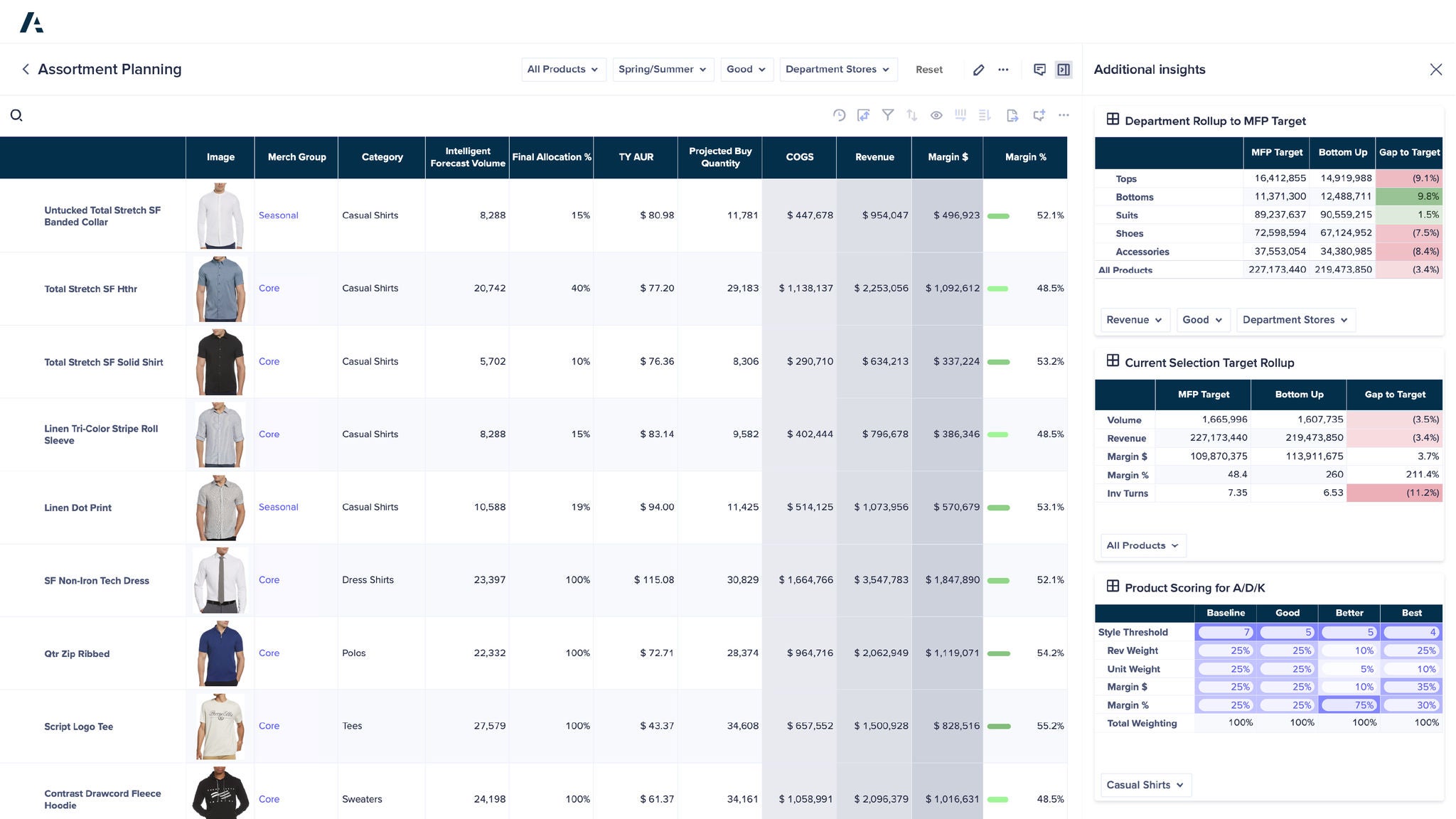Open the Casual Shirts dropdown in Product Scoring panel

tap(1145, 785)
